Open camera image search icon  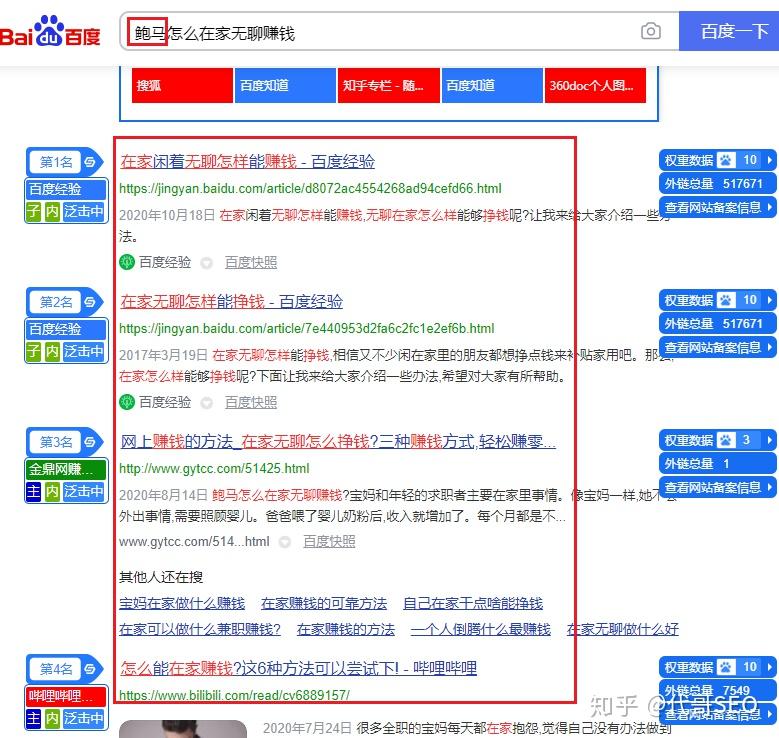[x=650, y=31]
